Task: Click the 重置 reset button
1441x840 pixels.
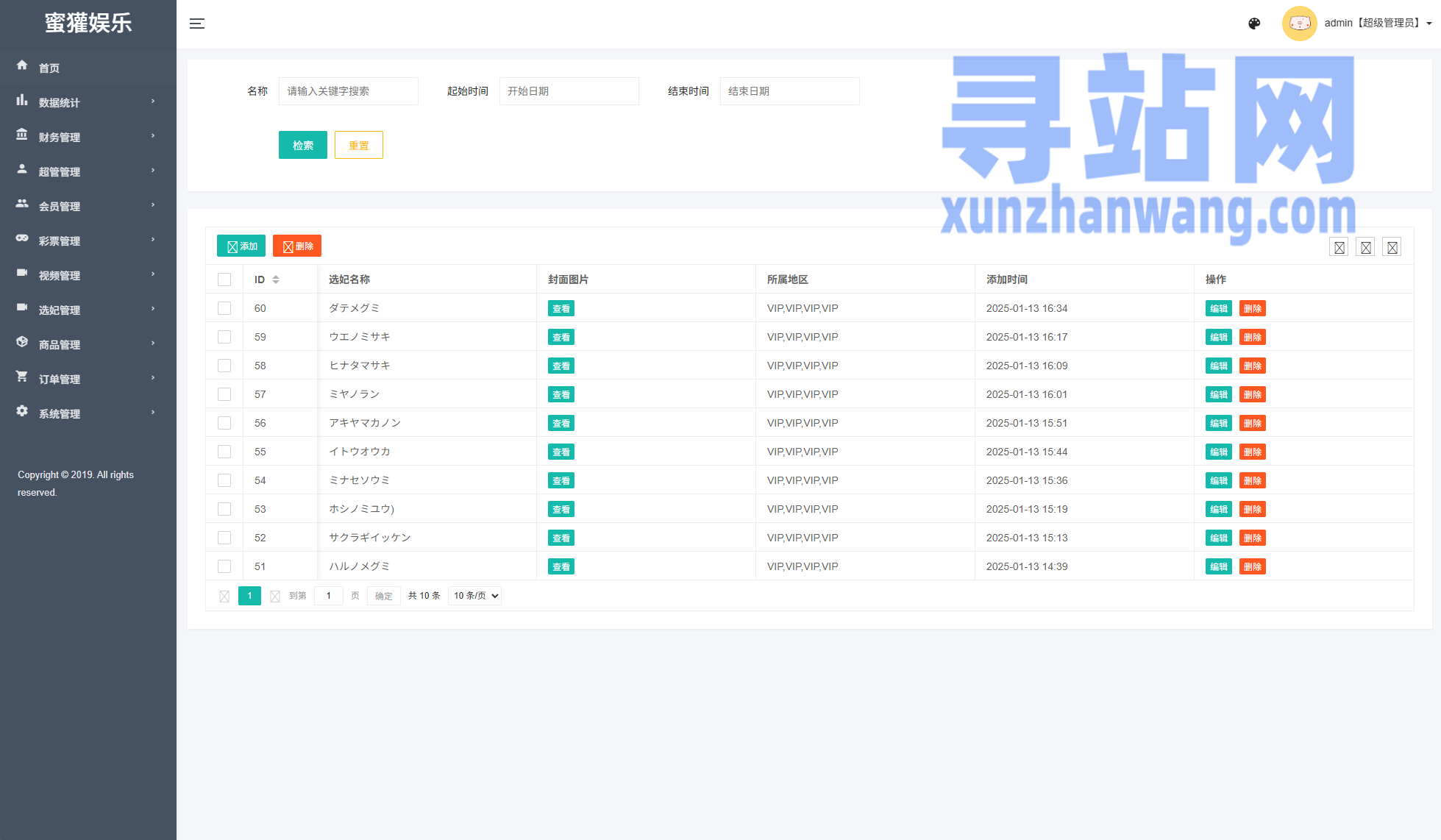Action: click(x=359, y=145)
